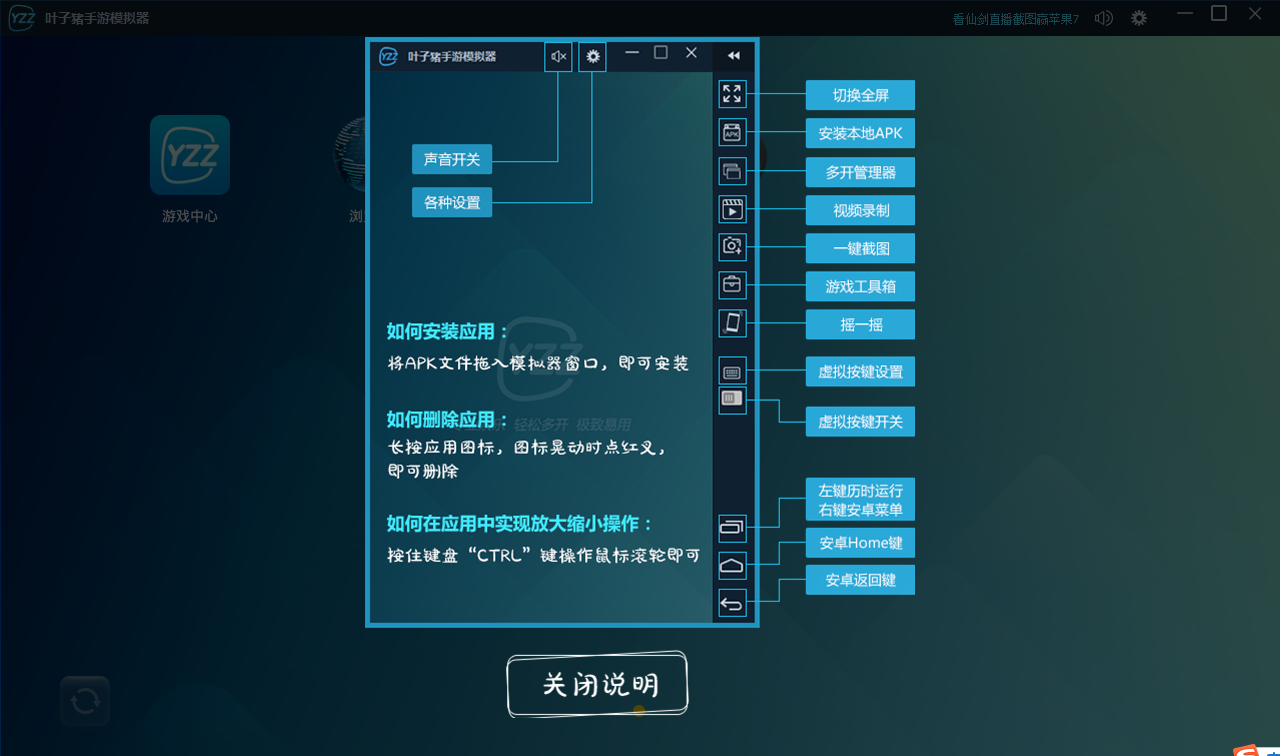Trigger the 摇一摇 shake function
The width and height of the screenshot is (1280, 756).
tap(732, 322)
